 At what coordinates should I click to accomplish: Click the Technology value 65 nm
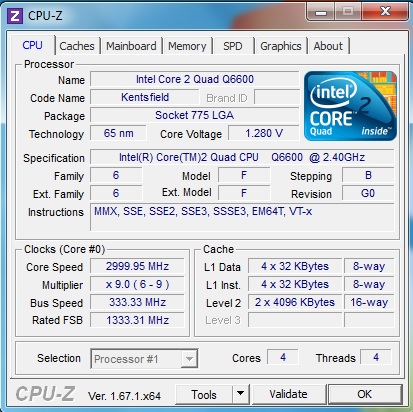coord(118,133)
